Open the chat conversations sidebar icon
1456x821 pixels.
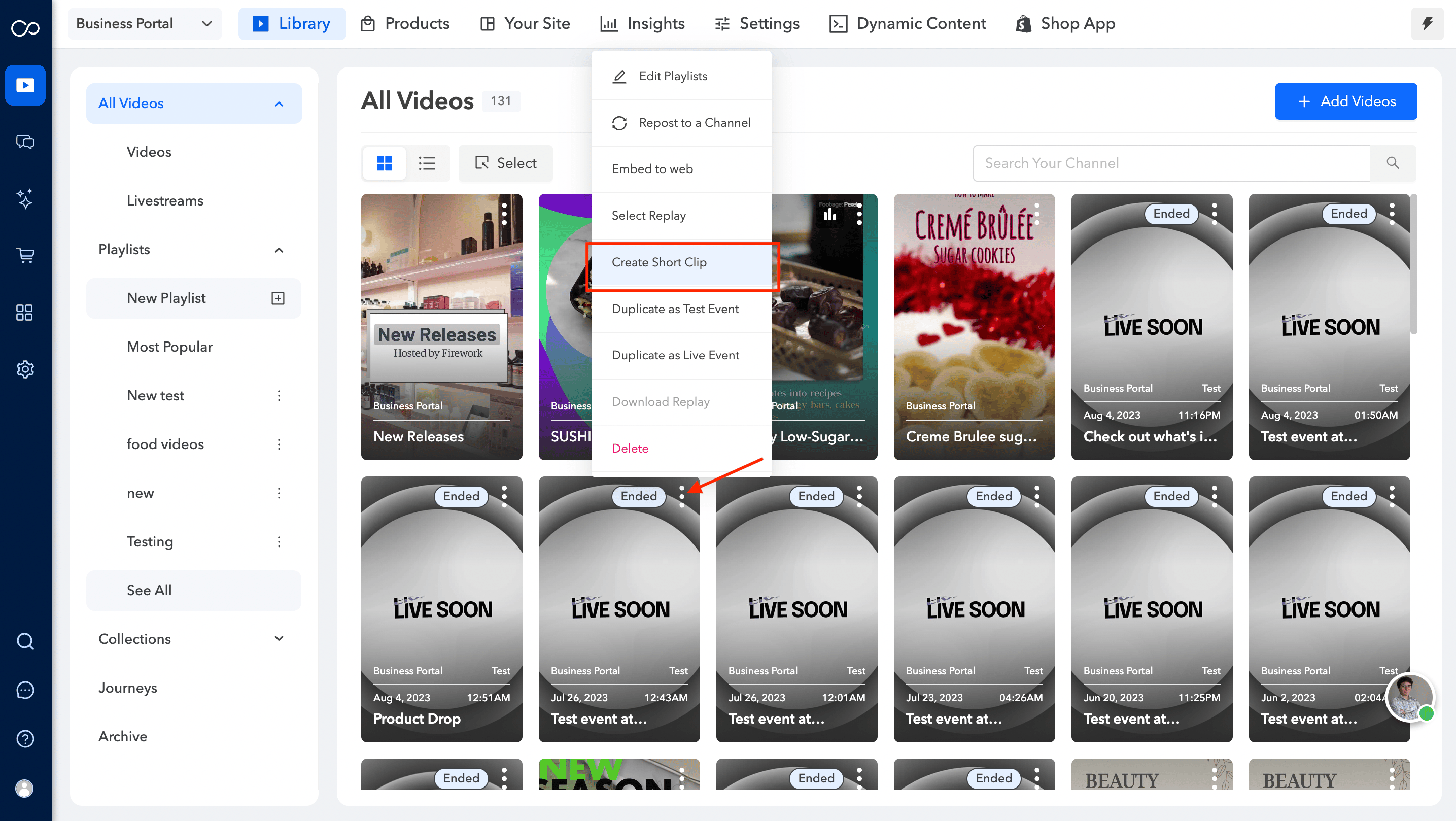point(25,142)
